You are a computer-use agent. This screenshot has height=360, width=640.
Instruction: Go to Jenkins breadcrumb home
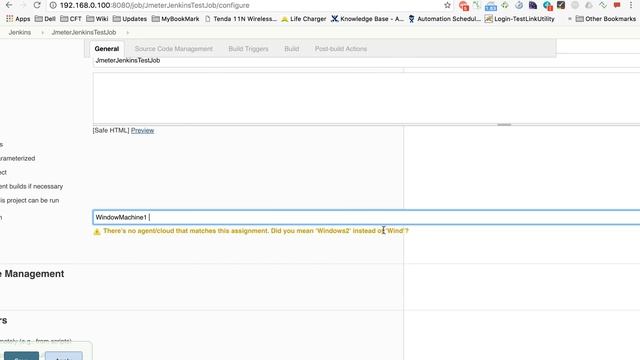pos(20,32)
